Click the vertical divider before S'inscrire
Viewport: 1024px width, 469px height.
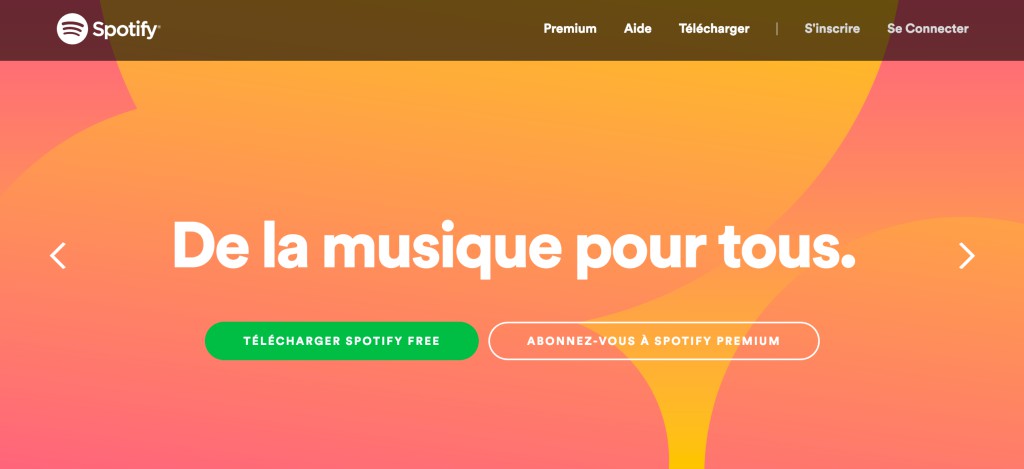point(776,29)
